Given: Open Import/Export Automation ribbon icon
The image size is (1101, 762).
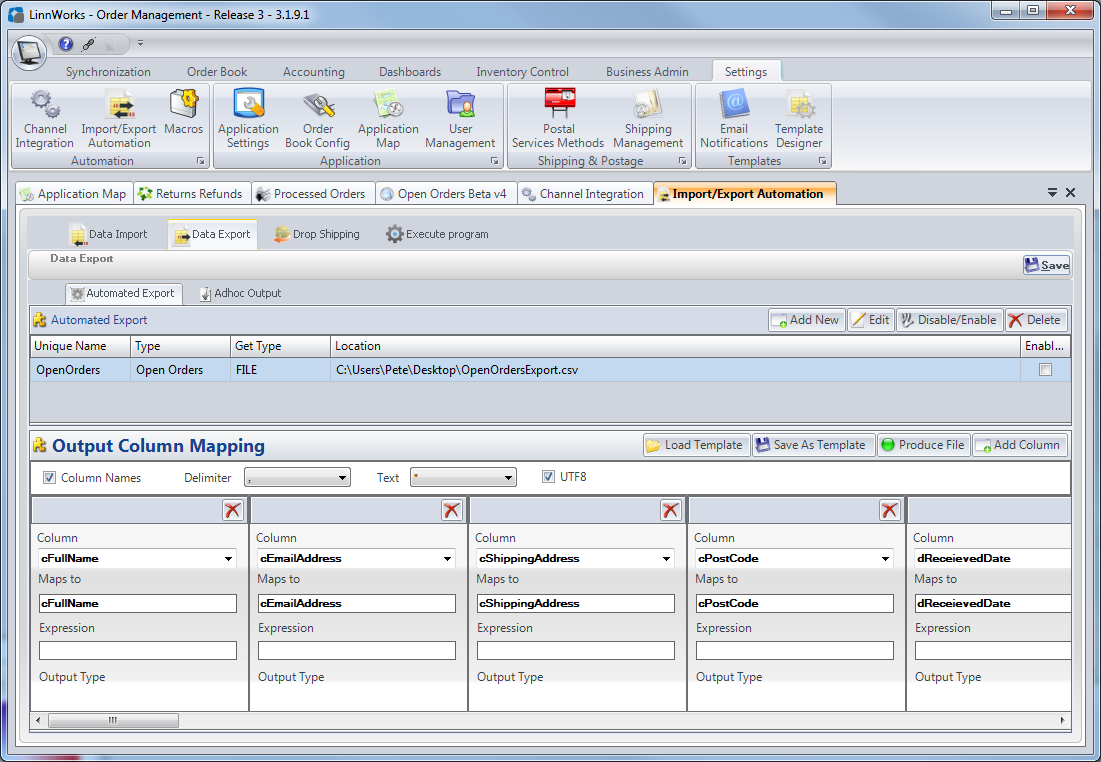Looking at the screenshot, I should [x=119, y=119].
